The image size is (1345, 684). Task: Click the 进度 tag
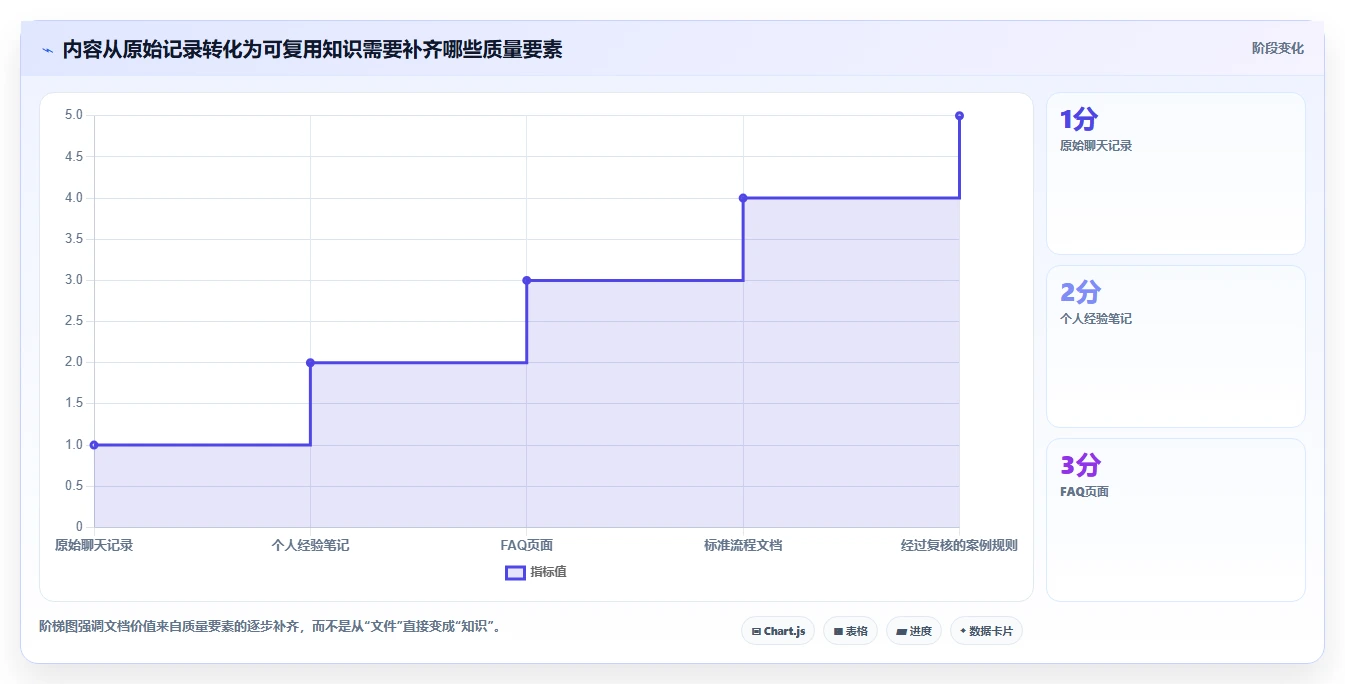[x=913, y=631]
